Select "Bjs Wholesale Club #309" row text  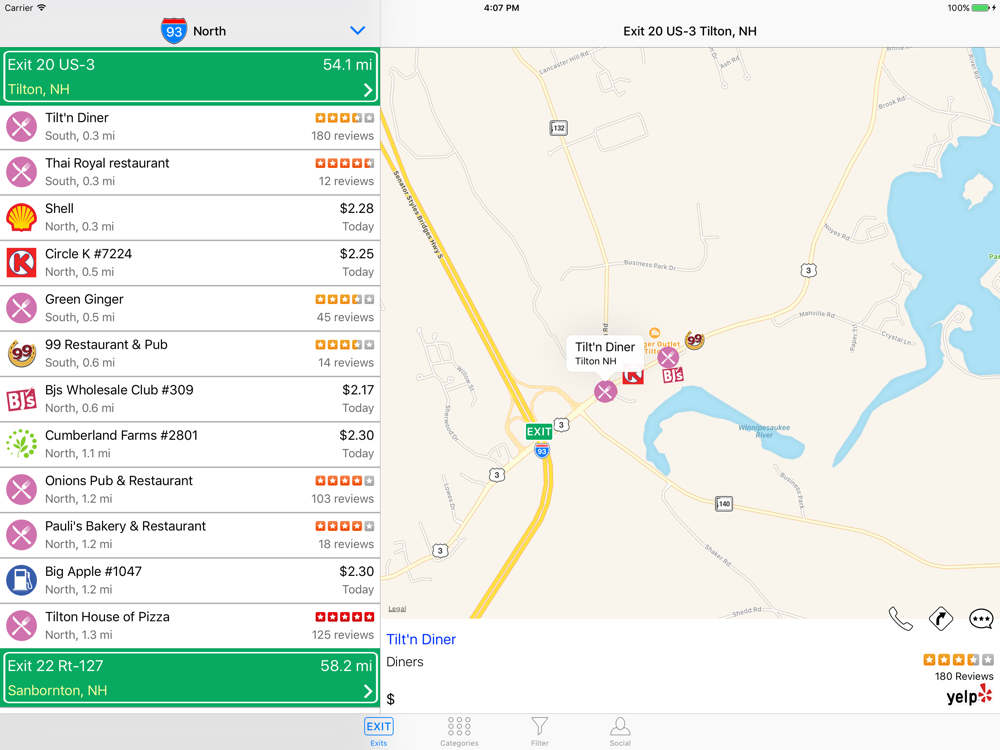pos(119,390)
